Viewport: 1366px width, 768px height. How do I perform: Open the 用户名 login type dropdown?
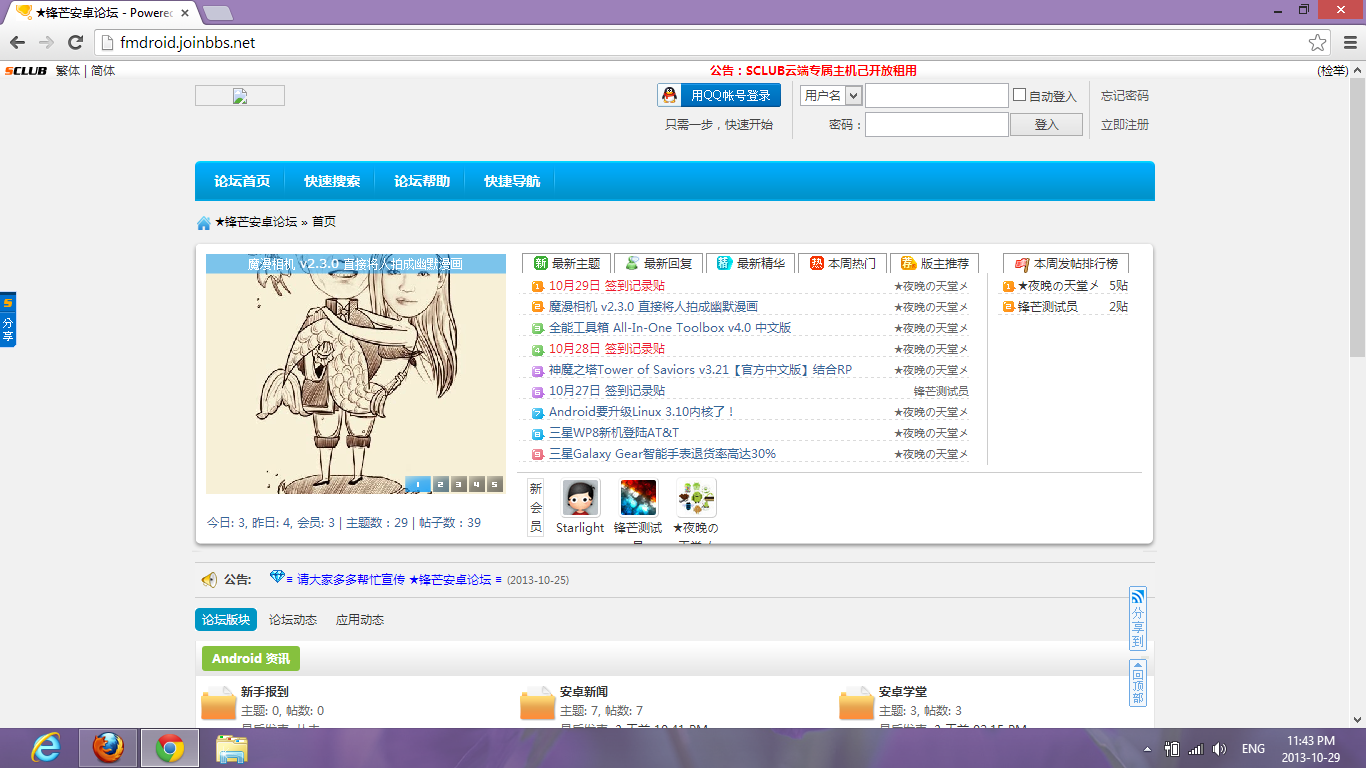coord(831,95)
